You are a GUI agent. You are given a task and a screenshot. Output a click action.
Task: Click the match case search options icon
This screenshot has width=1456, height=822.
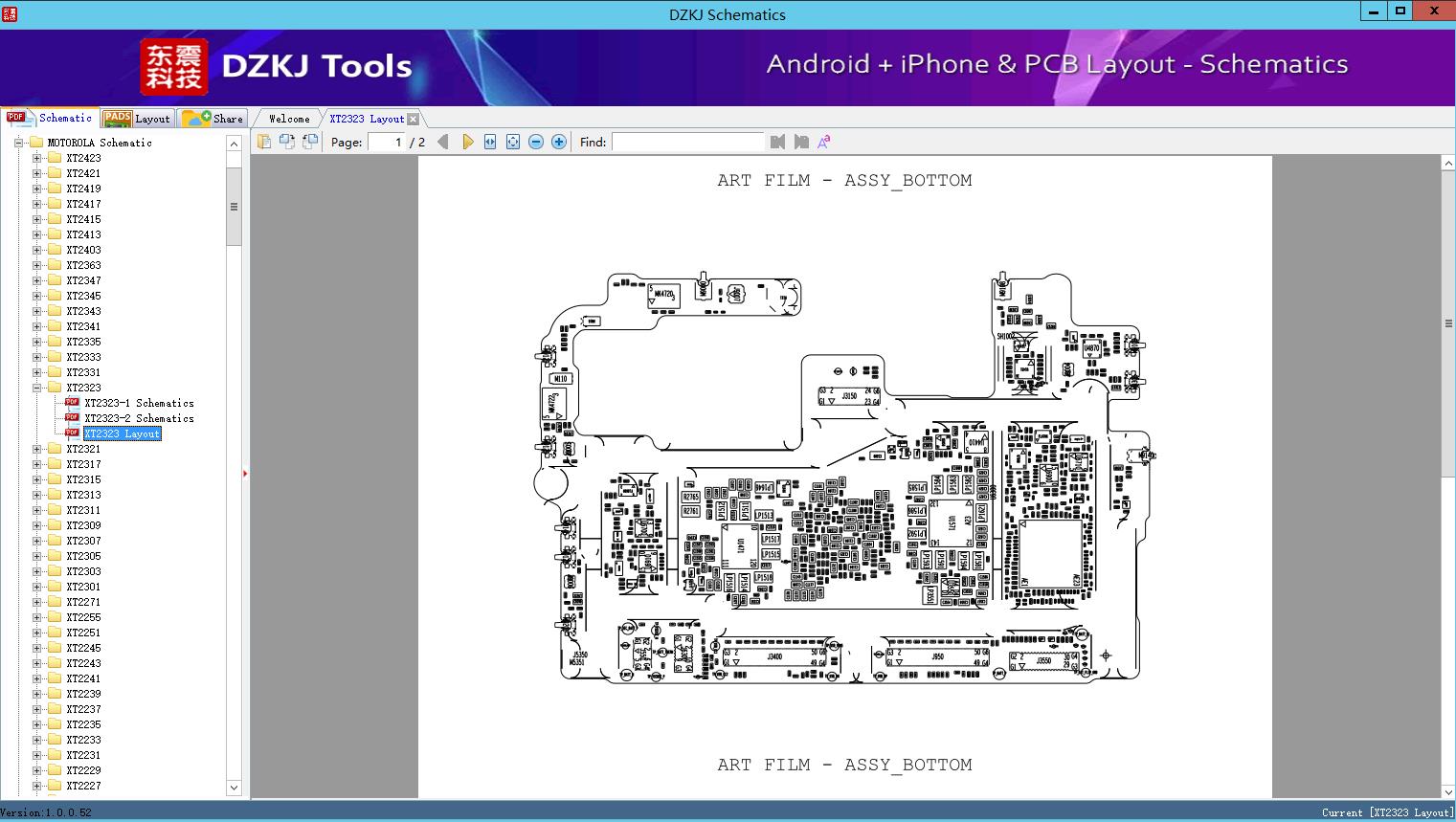[823, 142]
